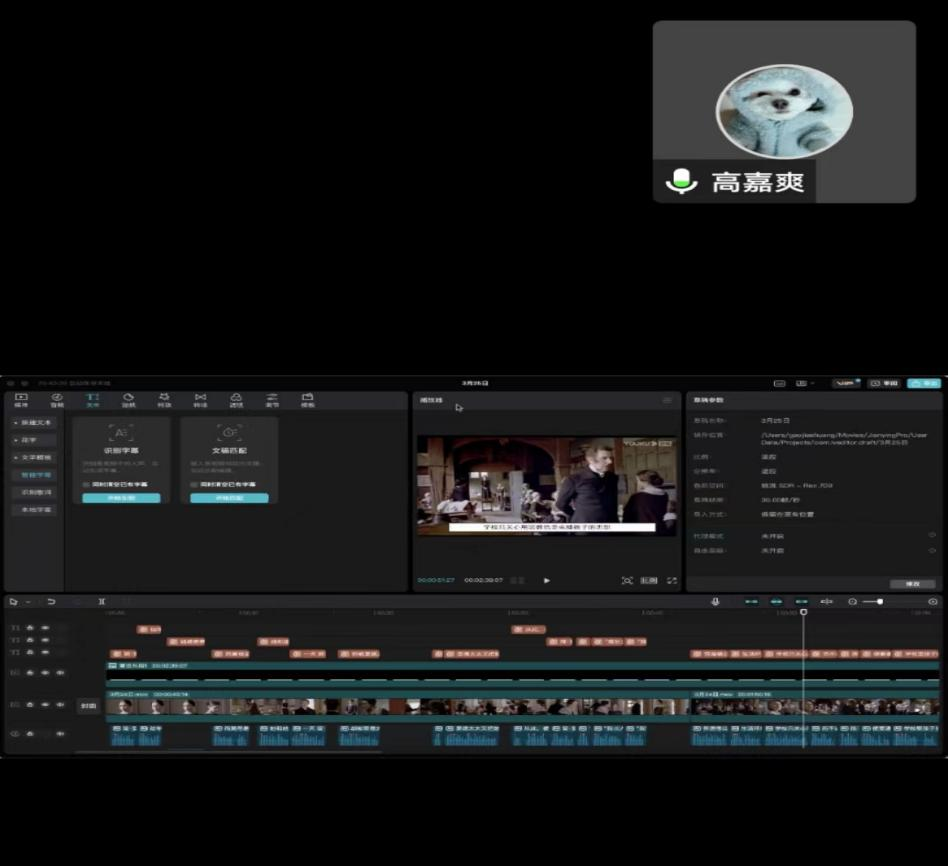Image resolution: width=948 pixels, height=866 pixels.
Task: Toggle fullscreen preview in the player
Action: (x=672, y=580)
